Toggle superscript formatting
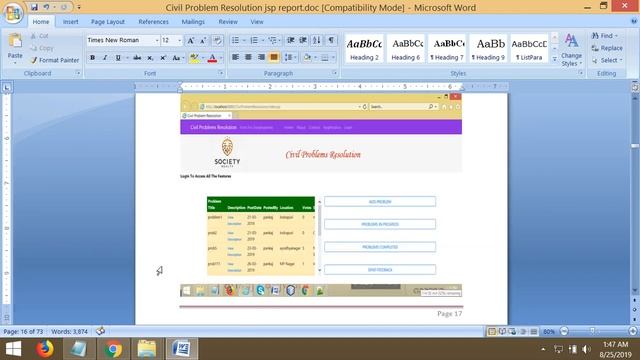Screen dimensions: 640x360 [163, 58]
